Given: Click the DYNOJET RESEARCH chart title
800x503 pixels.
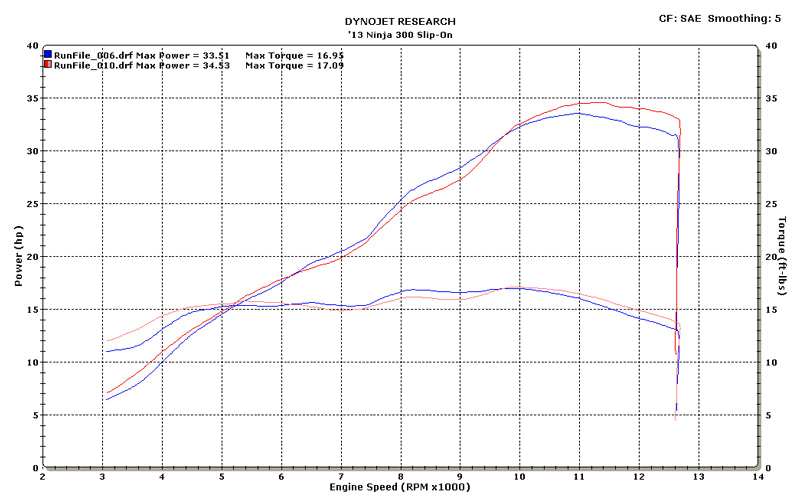Looking at the screenshot, I should [400, 21].
